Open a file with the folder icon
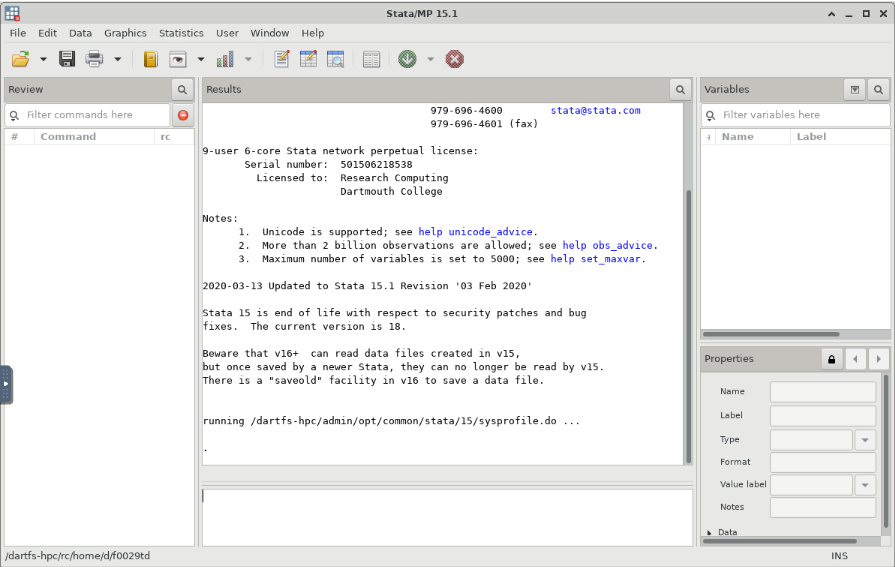The image size is (895, 567). [21, 59]
